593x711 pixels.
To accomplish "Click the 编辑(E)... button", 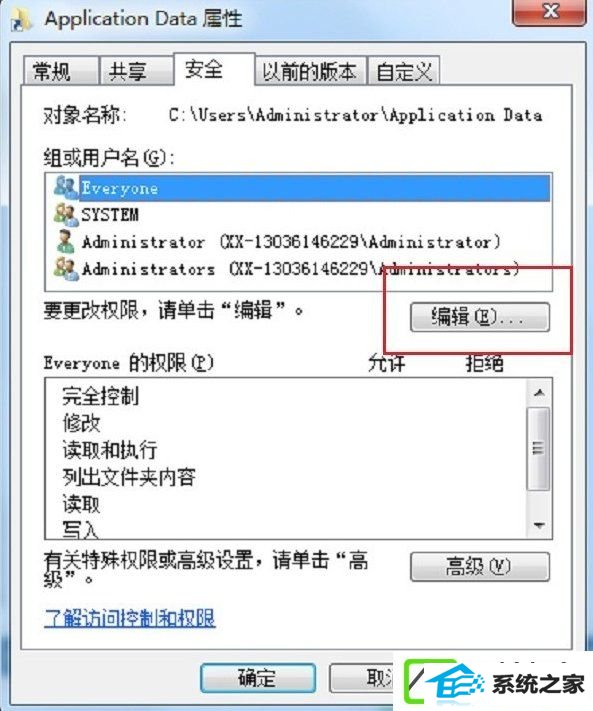I will 480,317.
